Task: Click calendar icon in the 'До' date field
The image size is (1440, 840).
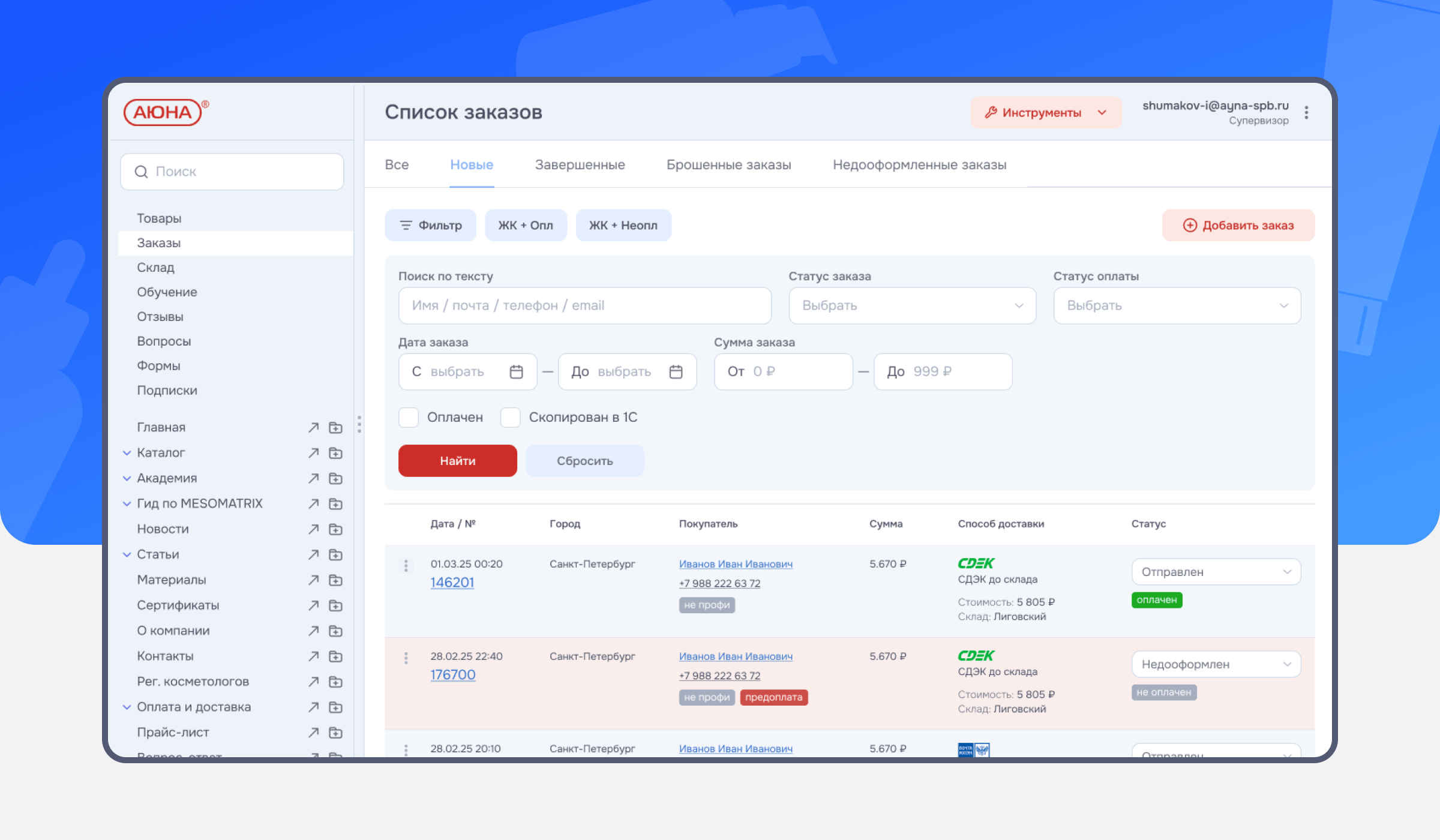Action: (x=676, y=372)
